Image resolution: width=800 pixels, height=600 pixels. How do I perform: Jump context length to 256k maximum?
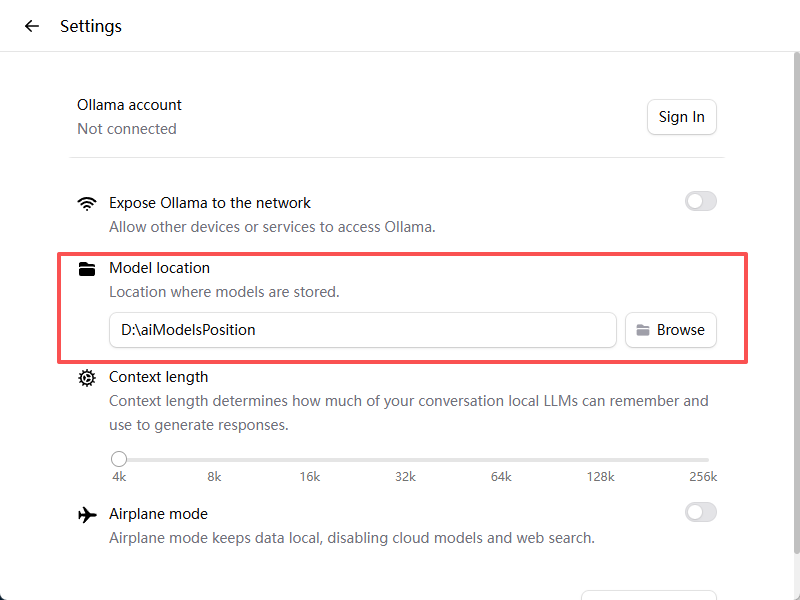(706, 460)
